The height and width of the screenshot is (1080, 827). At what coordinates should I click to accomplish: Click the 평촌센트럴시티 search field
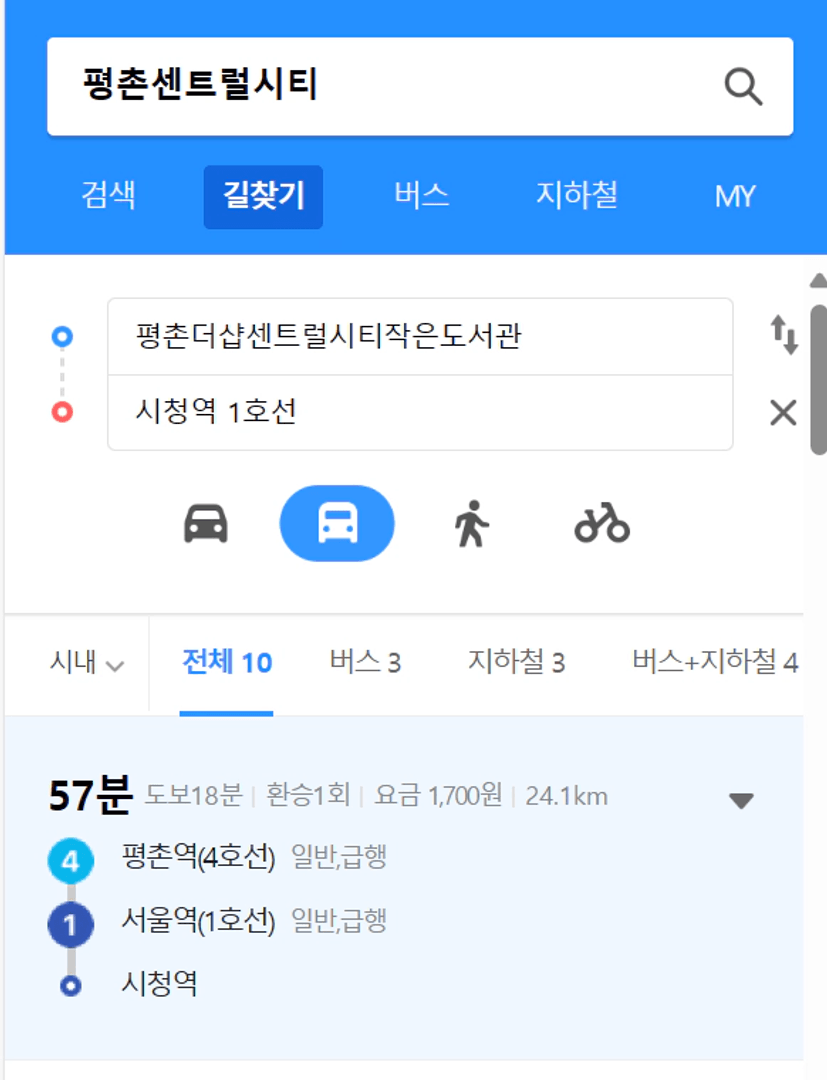tap(420, 87)
